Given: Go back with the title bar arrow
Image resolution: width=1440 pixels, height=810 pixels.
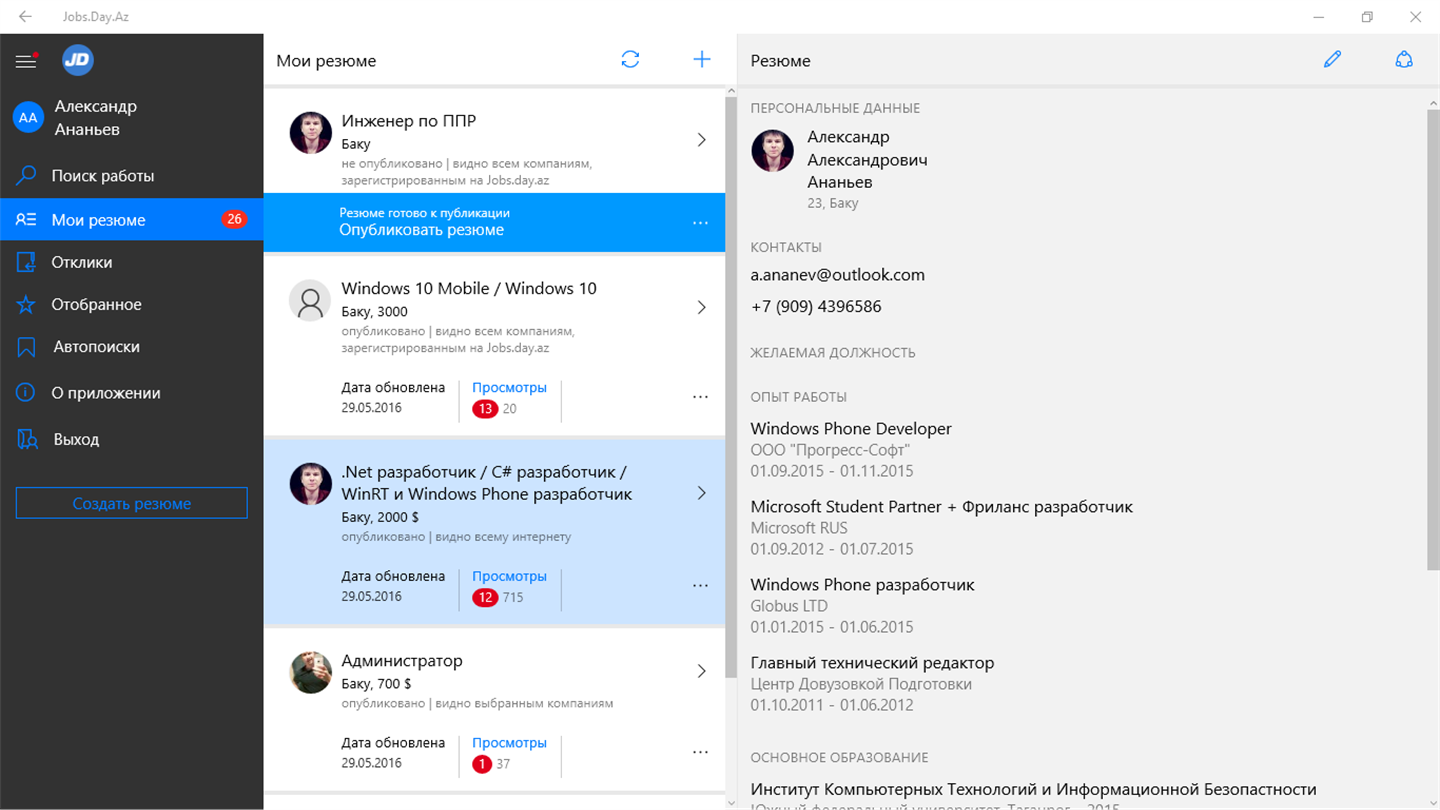Looking at the screenshot, I should [x=25, y=17].
